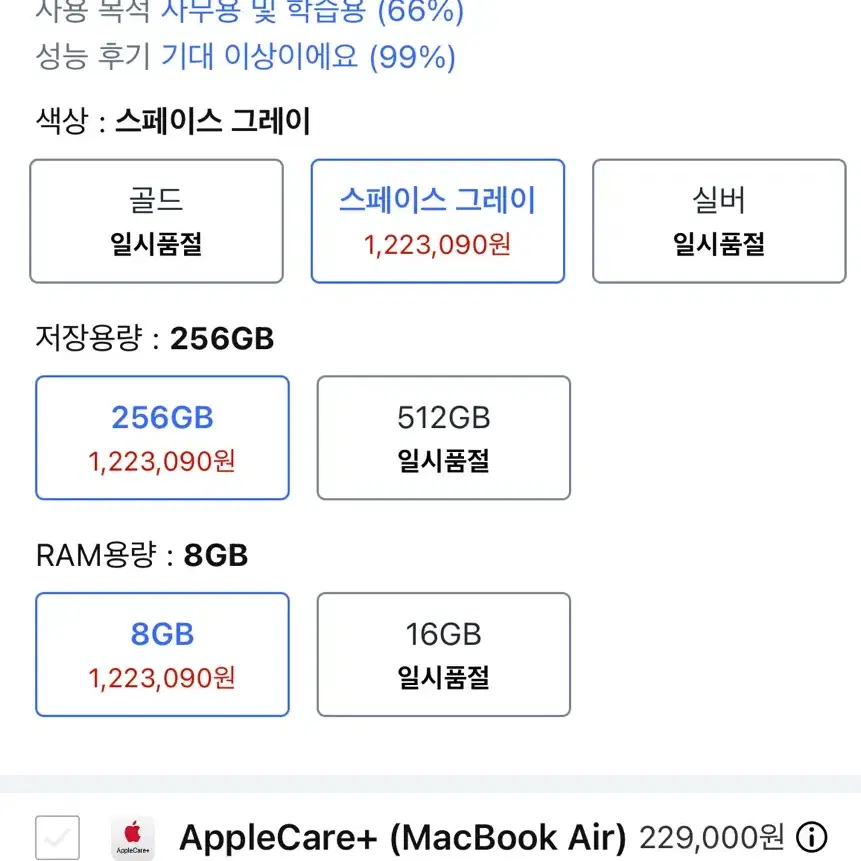Screen dimensions: 861x861
Task: Open the AppleCare+ info circle icon
Action: 812,836
